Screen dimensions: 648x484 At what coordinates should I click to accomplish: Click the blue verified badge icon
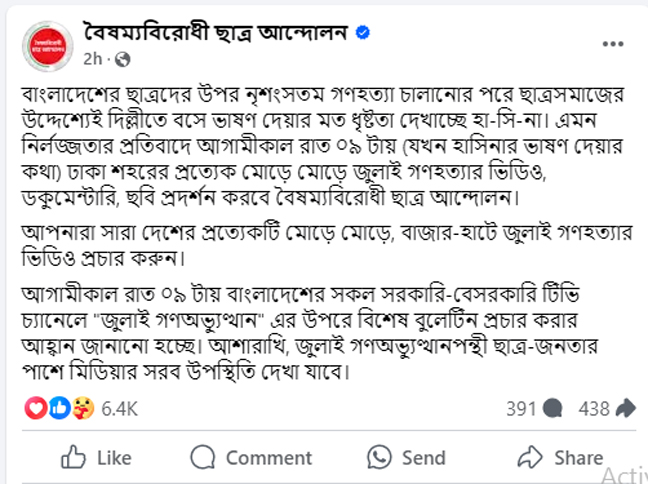click(363, 32)
